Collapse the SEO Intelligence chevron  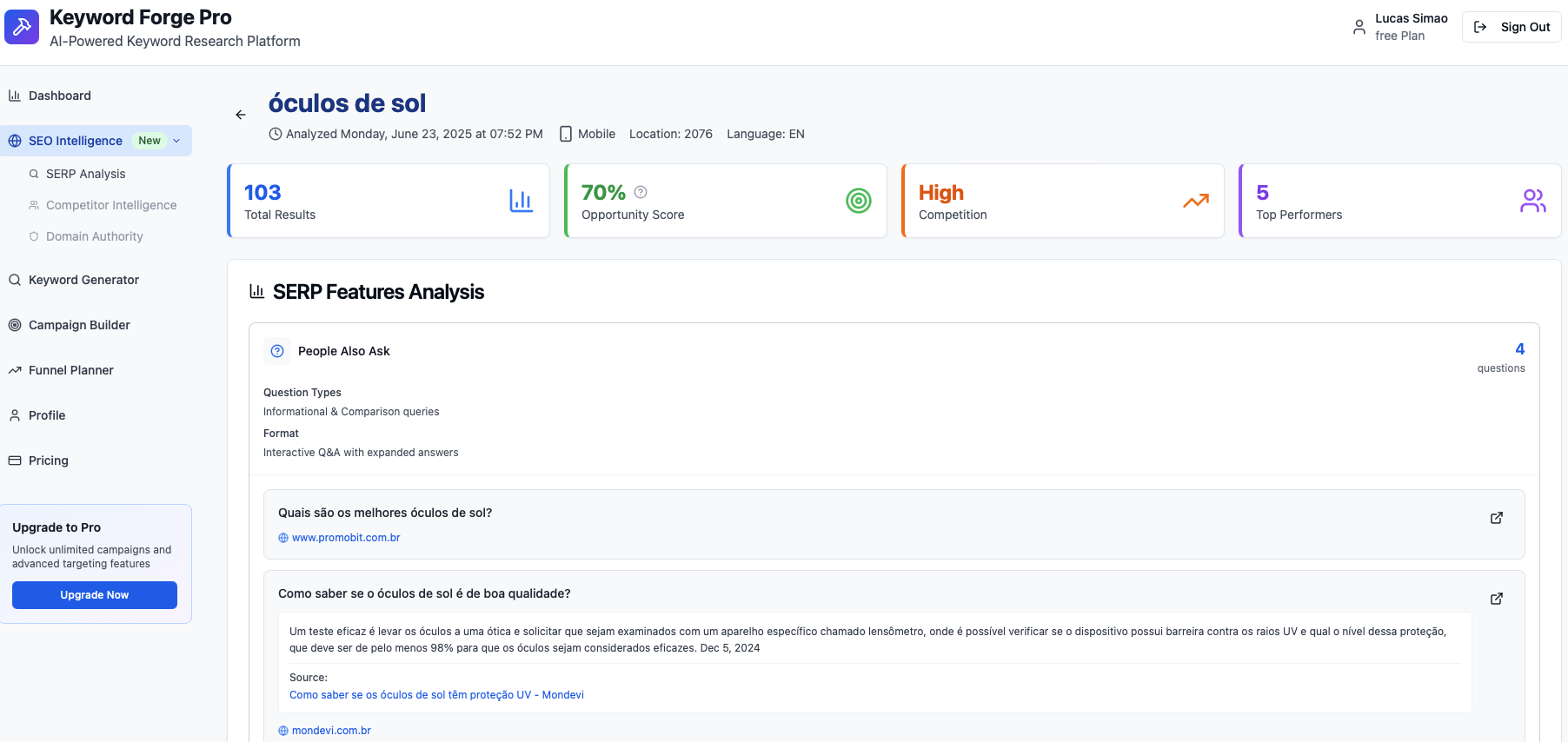[x=176, y=141]
